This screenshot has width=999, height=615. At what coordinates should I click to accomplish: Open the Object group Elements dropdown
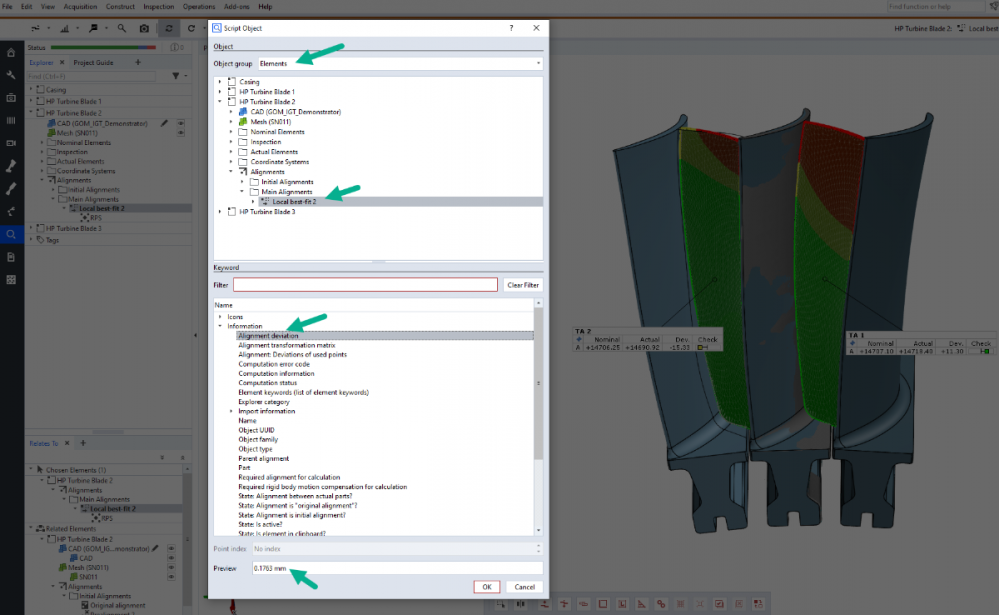click(x=399, y=63)
